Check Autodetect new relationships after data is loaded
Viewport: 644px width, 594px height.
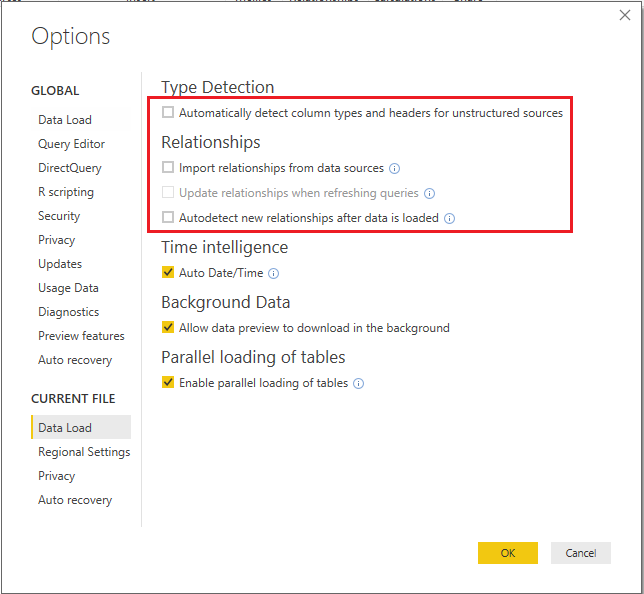168,217
